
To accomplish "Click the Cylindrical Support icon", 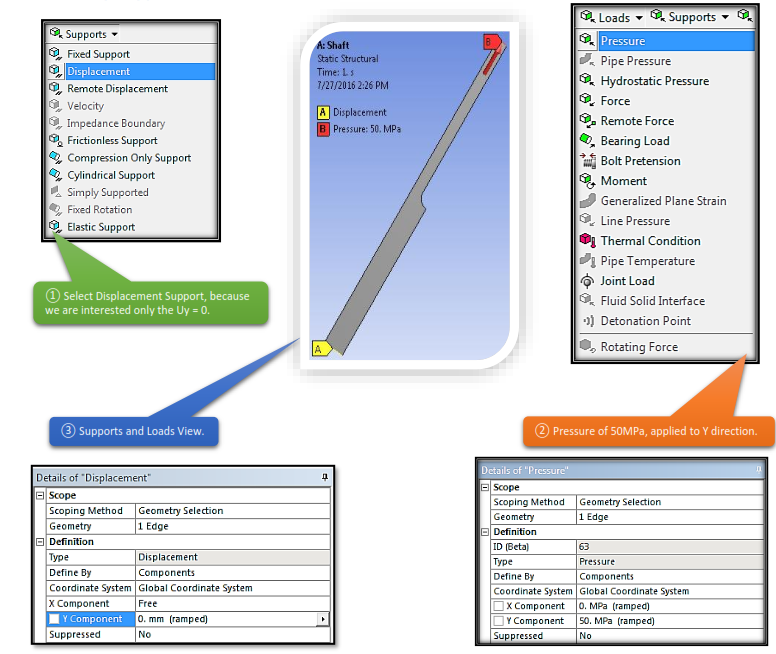I will [x=55, y=175].
